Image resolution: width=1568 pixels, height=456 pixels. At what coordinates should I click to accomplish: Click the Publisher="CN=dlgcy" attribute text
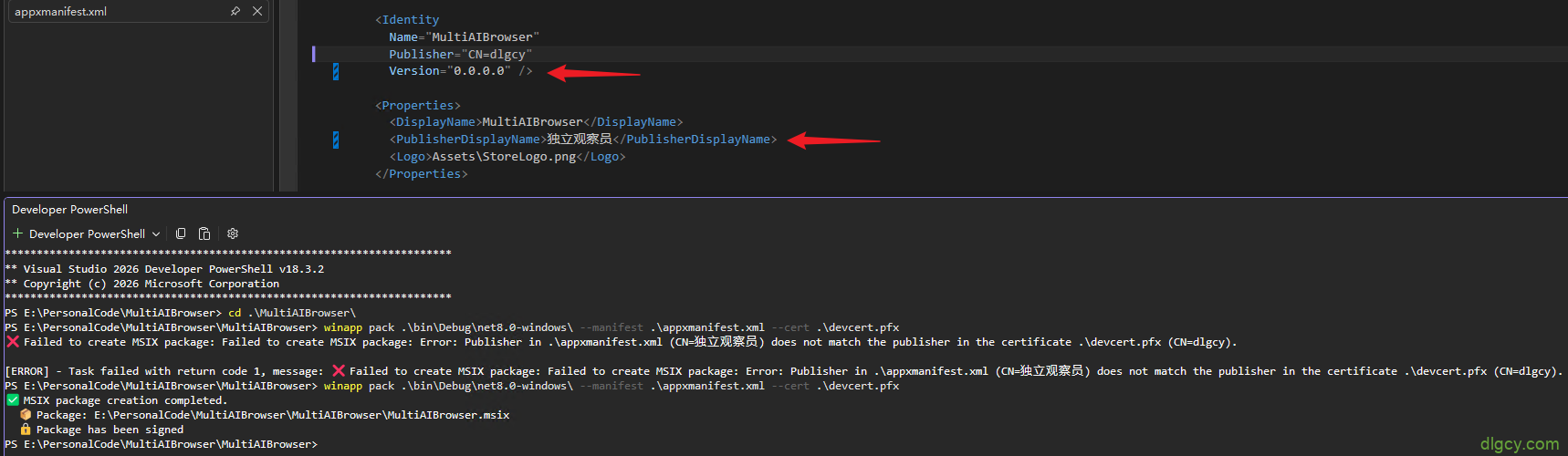point(460,55)
